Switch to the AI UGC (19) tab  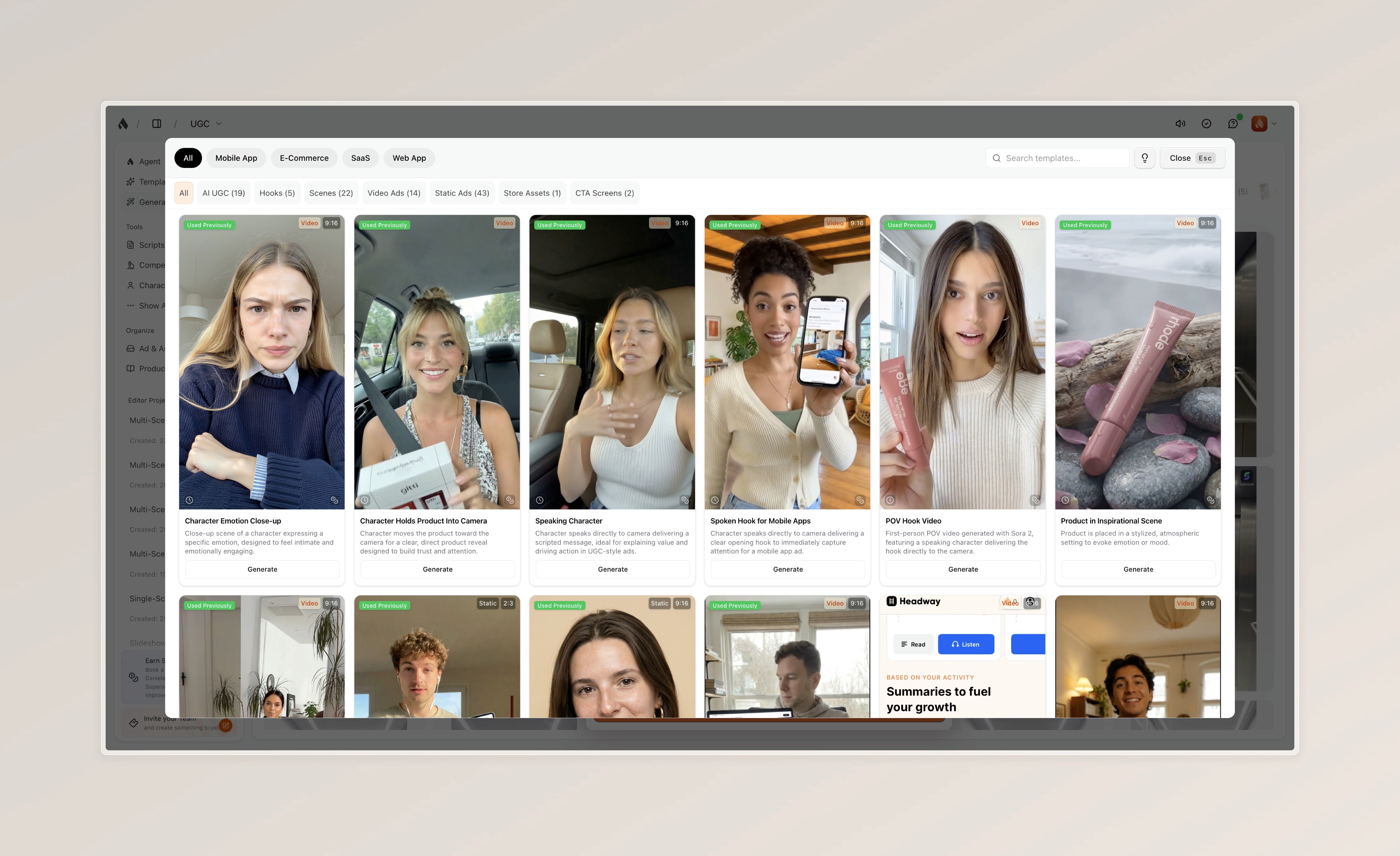coord(223,193)
